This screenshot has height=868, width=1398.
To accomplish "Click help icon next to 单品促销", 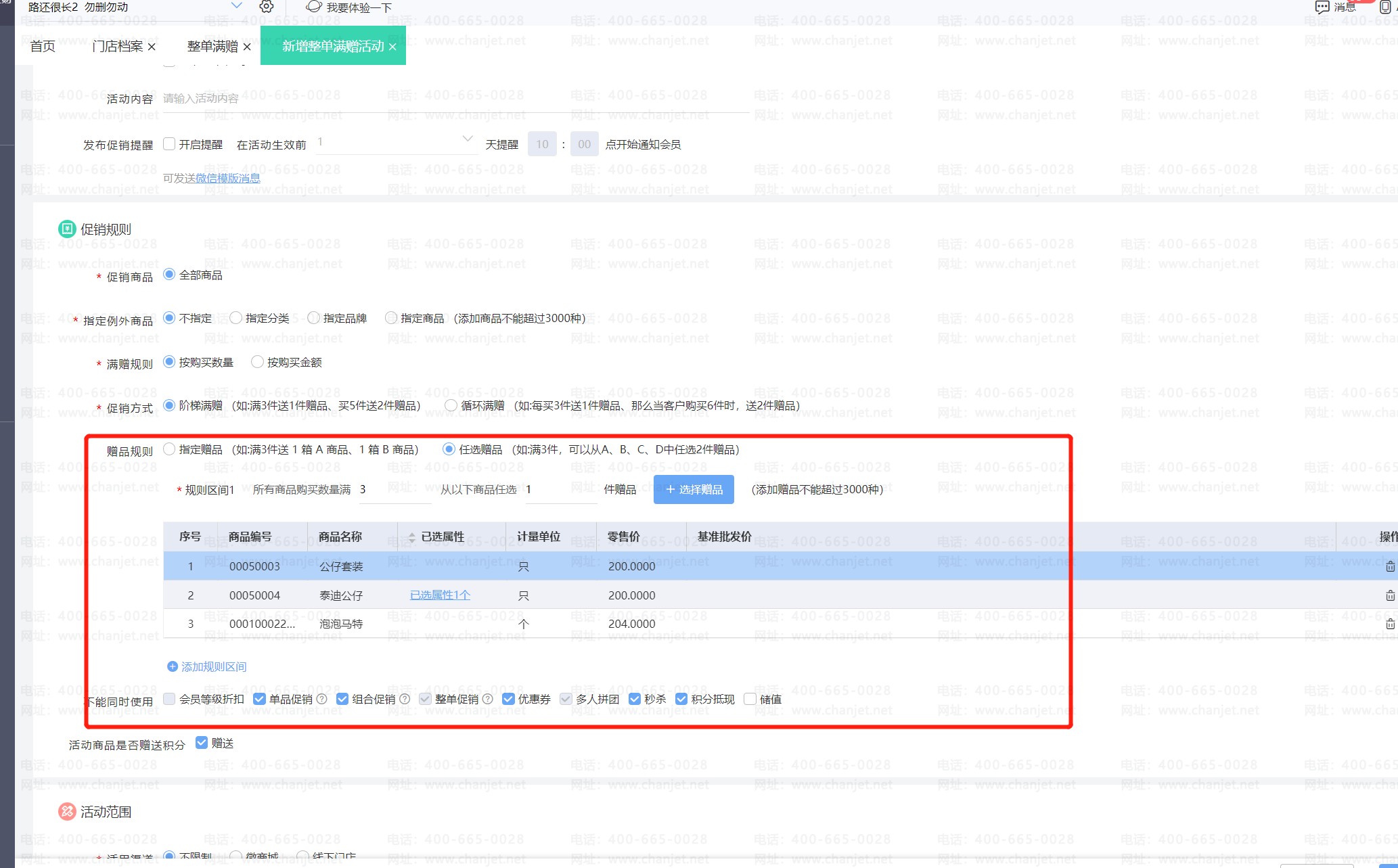I will 322,699.
